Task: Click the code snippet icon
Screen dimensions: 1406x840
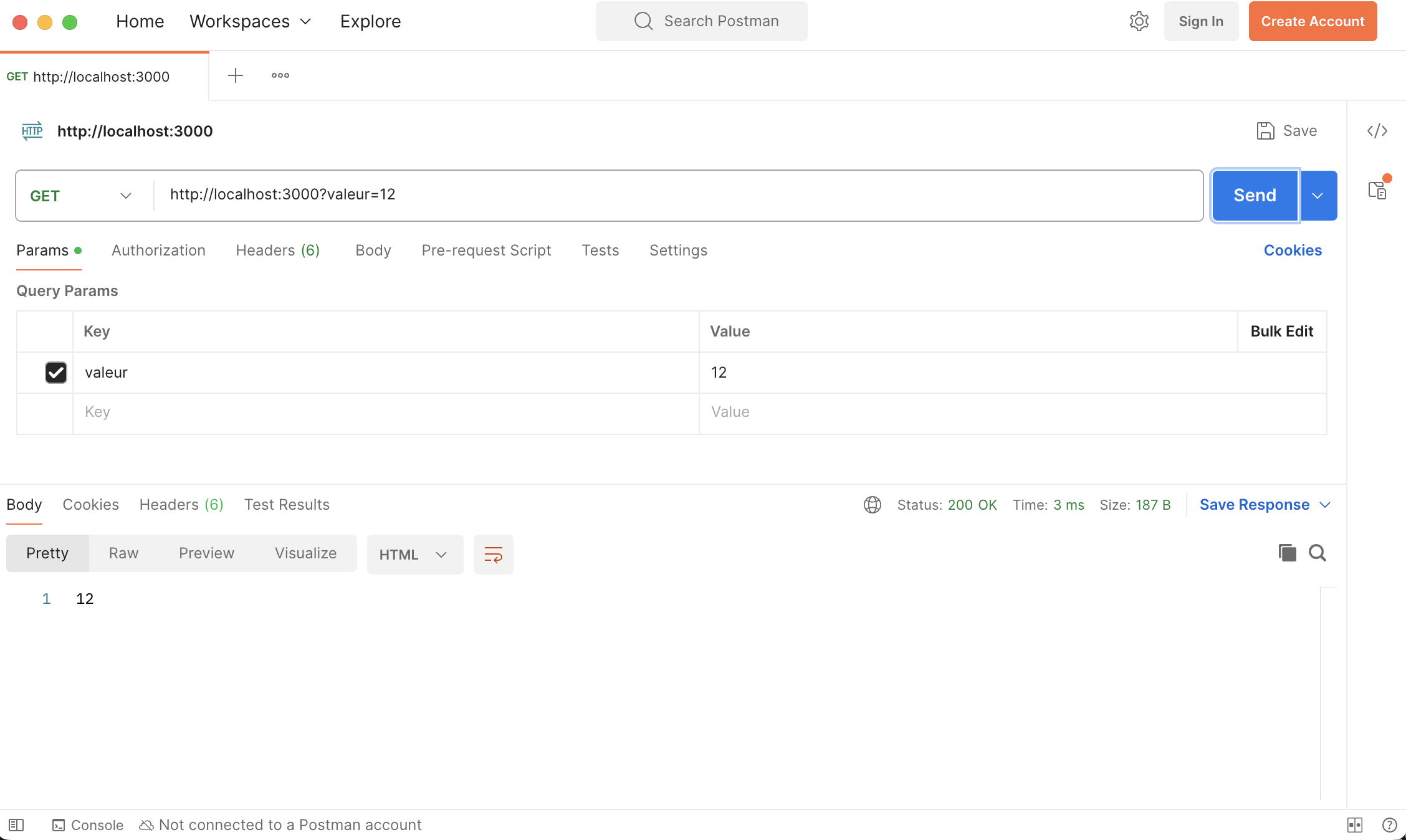Action: [x=1378, y=131]
